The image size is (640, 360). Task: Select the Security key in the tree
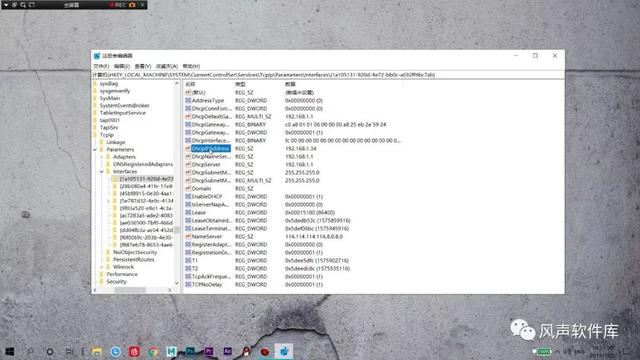[116, 282]
